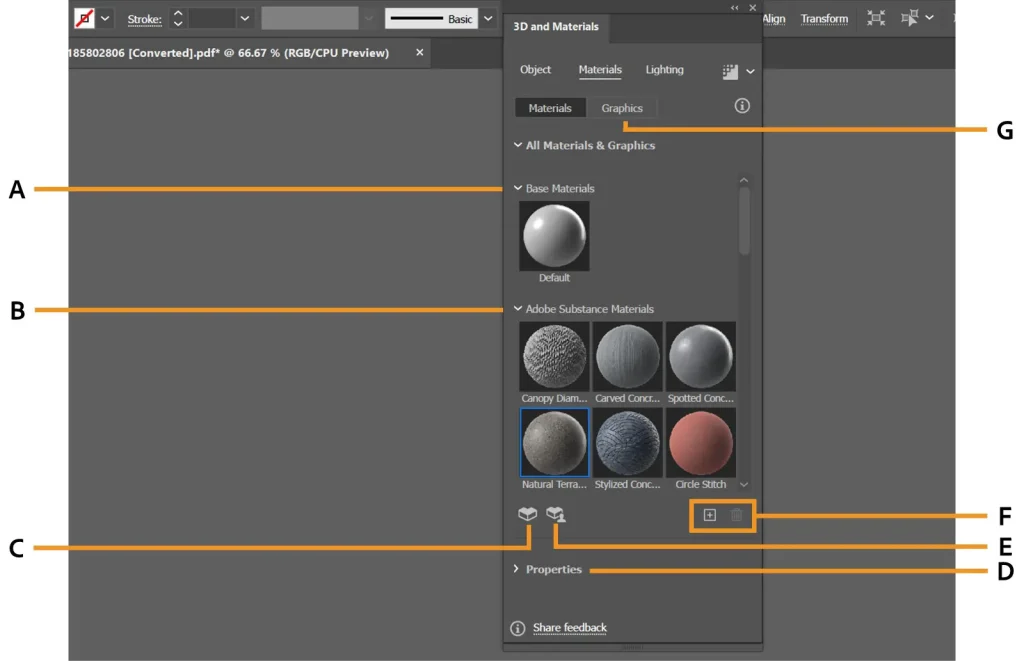The height and width of the screenshot is (661, 1024).
Task: Click the info icon beside Graphics
Action: tap(742, 106)
